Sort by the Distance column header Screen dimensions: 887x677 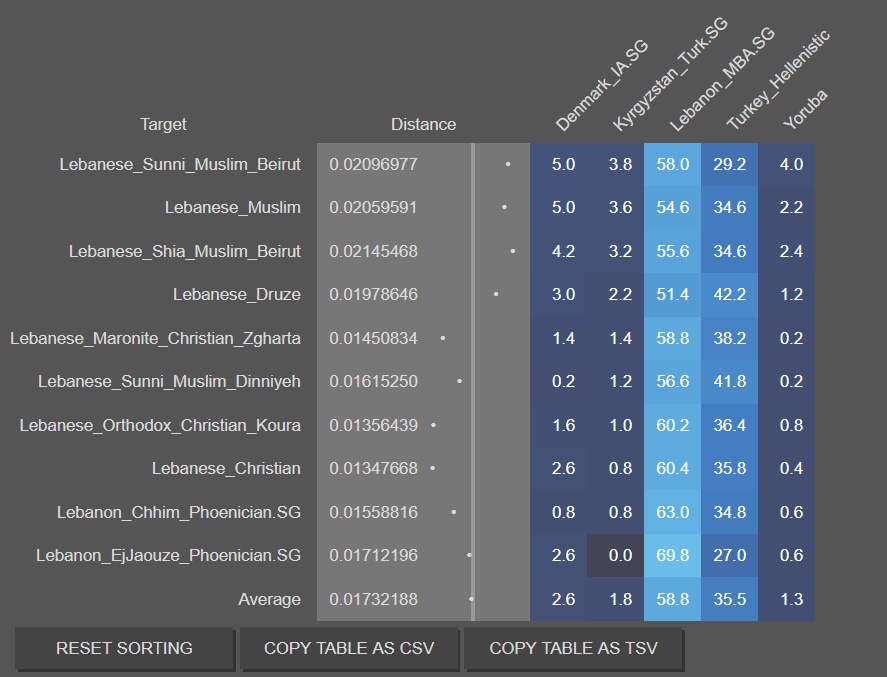(423, 124)
